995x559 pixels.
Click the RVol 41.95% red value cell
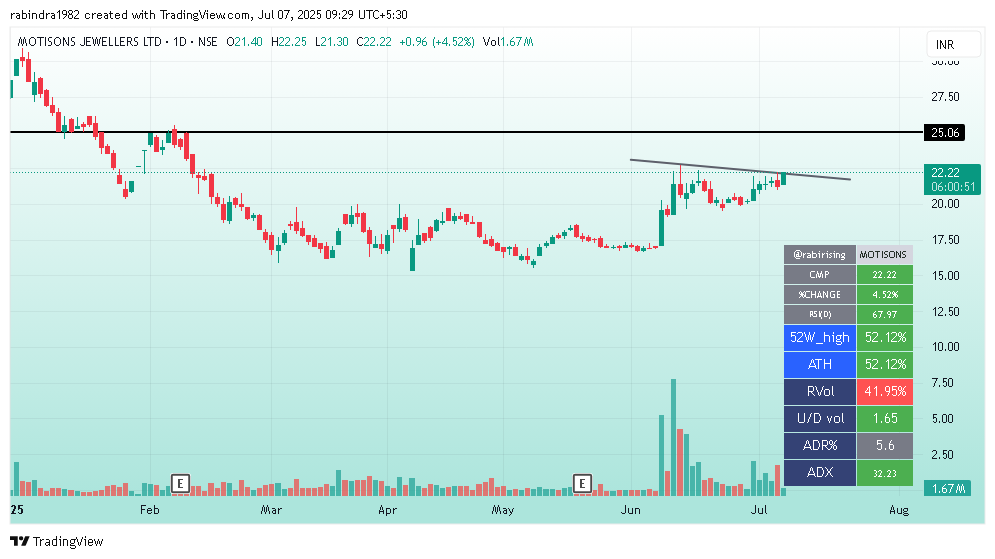pos(885,391)
